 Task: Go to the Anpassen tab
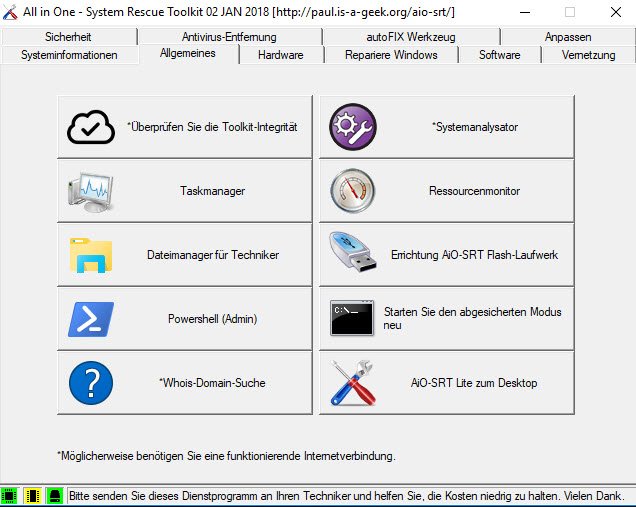click(x=568, y=37)
